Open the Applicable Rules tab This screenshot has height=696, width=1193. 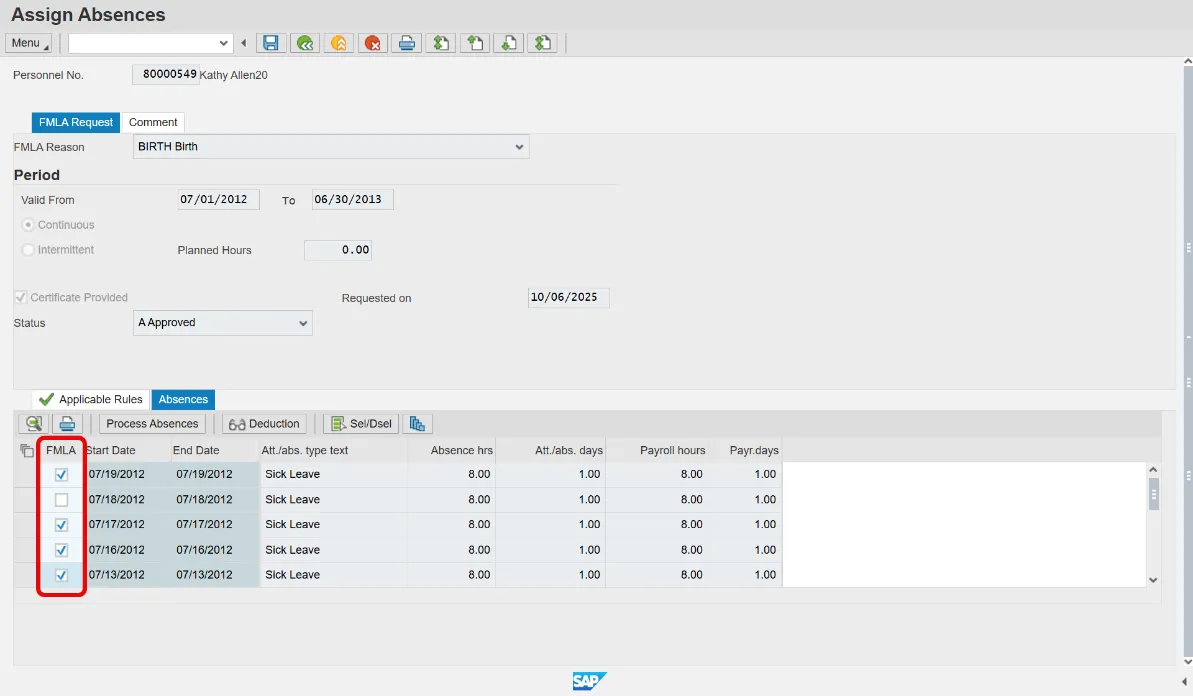(91, 399)
